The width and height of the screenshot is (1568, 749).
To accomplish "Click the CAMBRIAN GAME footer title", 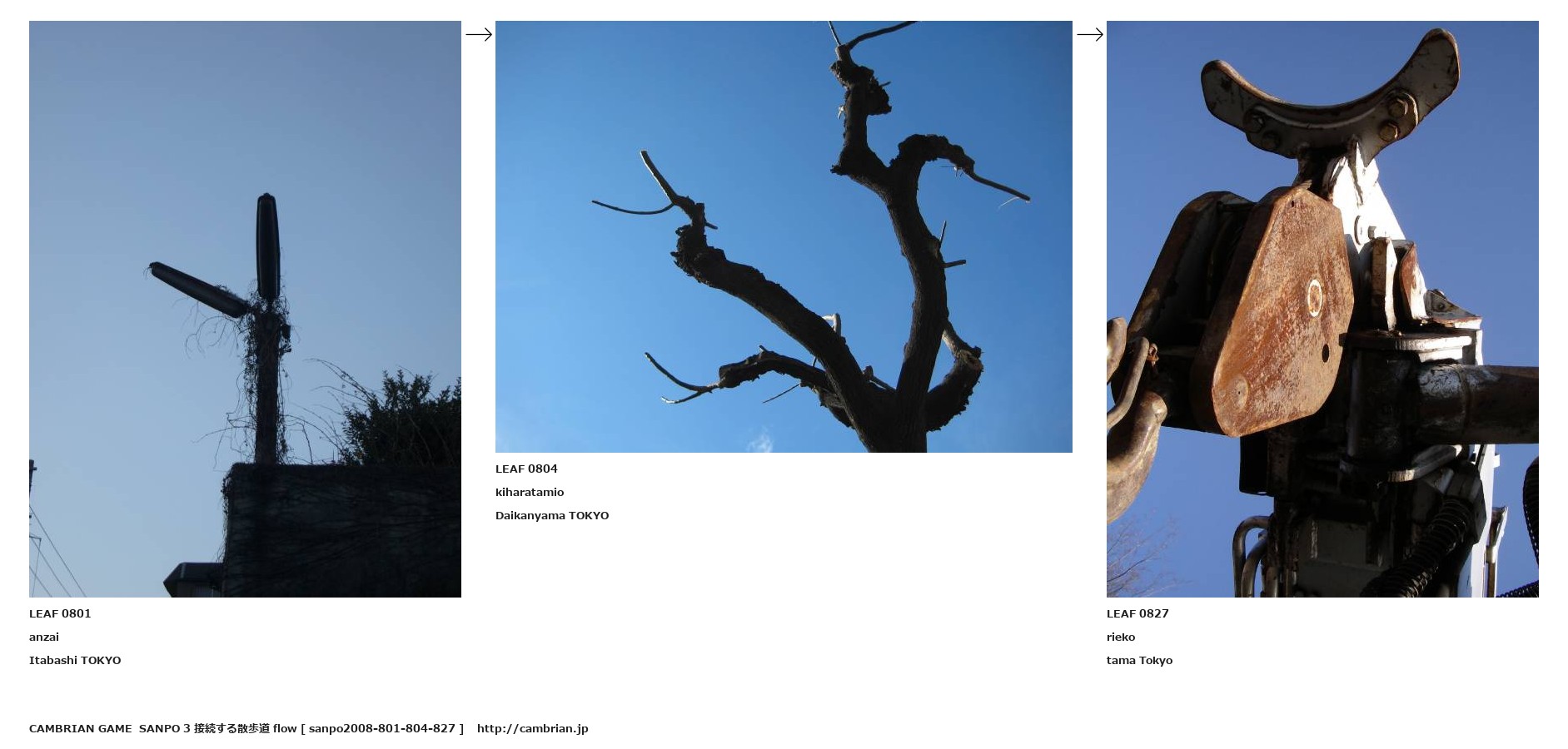I will click(x=80, y=728).
